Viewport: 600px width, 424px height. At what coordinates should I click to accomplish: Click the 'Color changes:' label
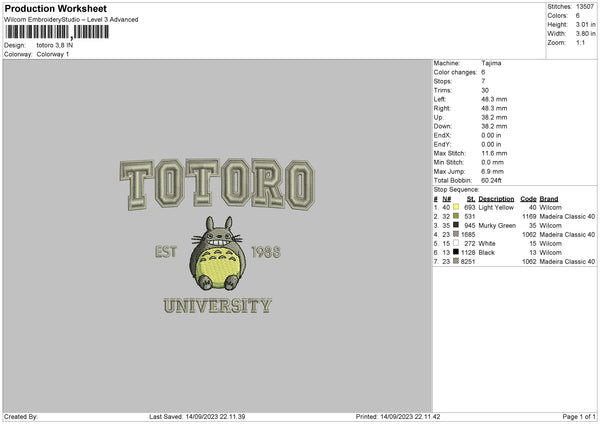pyautogui.click(x=455, y=72)
